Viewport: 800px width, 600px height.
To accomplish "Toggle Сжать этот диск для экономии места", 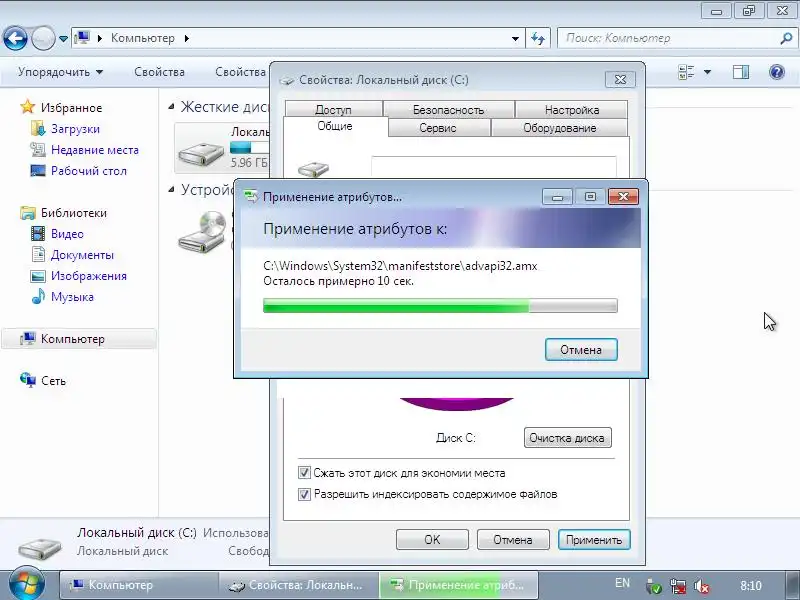I will pos(304,473).
